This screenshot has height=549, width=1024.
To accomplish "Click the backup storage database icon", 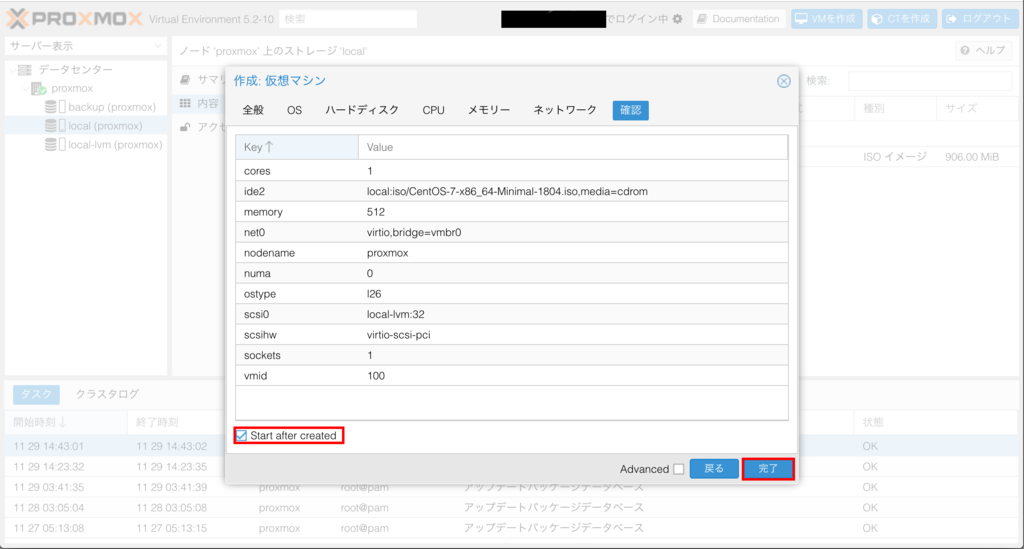I will pyautogui.click(x=50, y=107).
